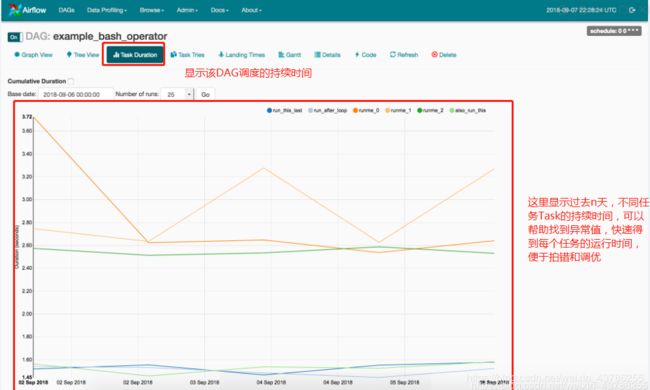Open Tree View tab

83,55
